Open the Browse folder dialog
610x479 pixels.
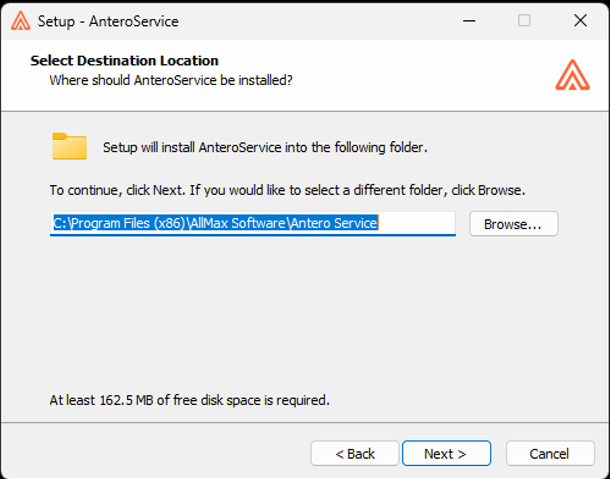[x=513, y=224]
